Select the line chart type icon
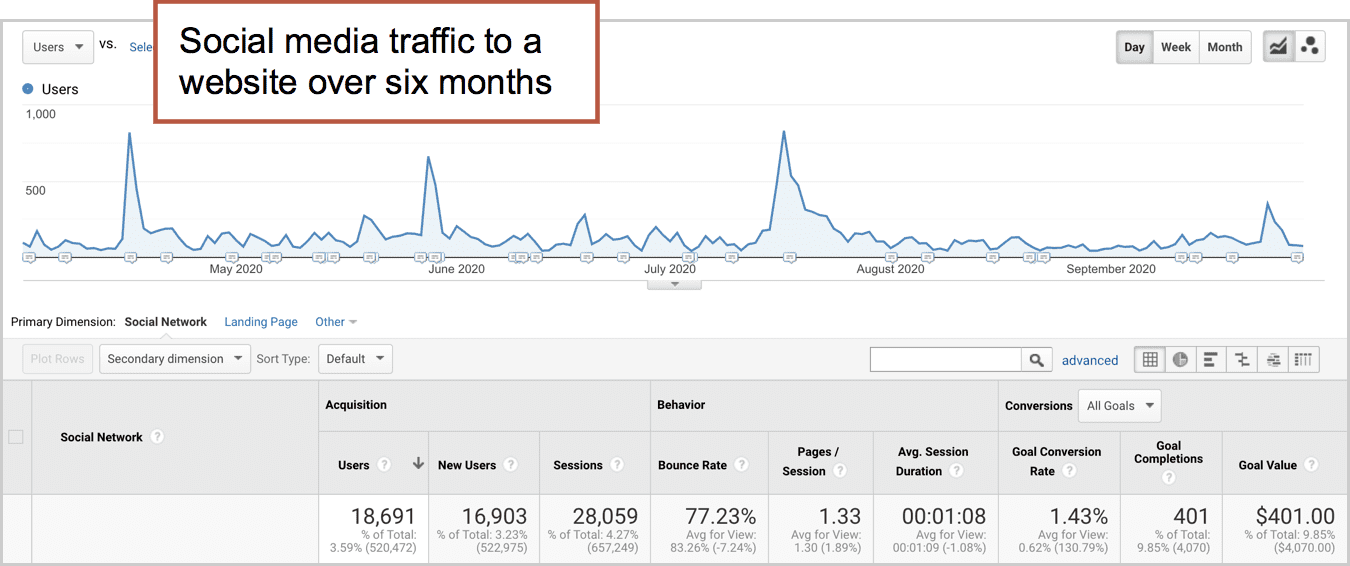Screen dimensions: 1350x566 click(1278, 47)
